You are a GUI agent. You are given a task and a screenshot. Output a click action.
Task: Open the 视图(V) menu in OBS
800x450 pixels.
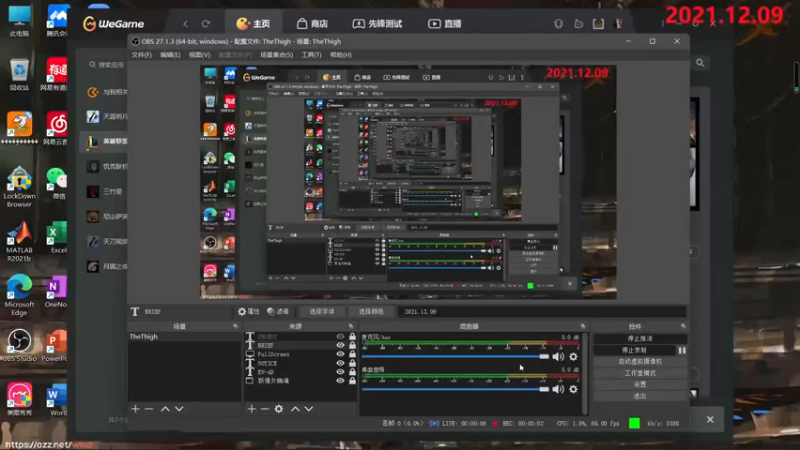point(199,55)
